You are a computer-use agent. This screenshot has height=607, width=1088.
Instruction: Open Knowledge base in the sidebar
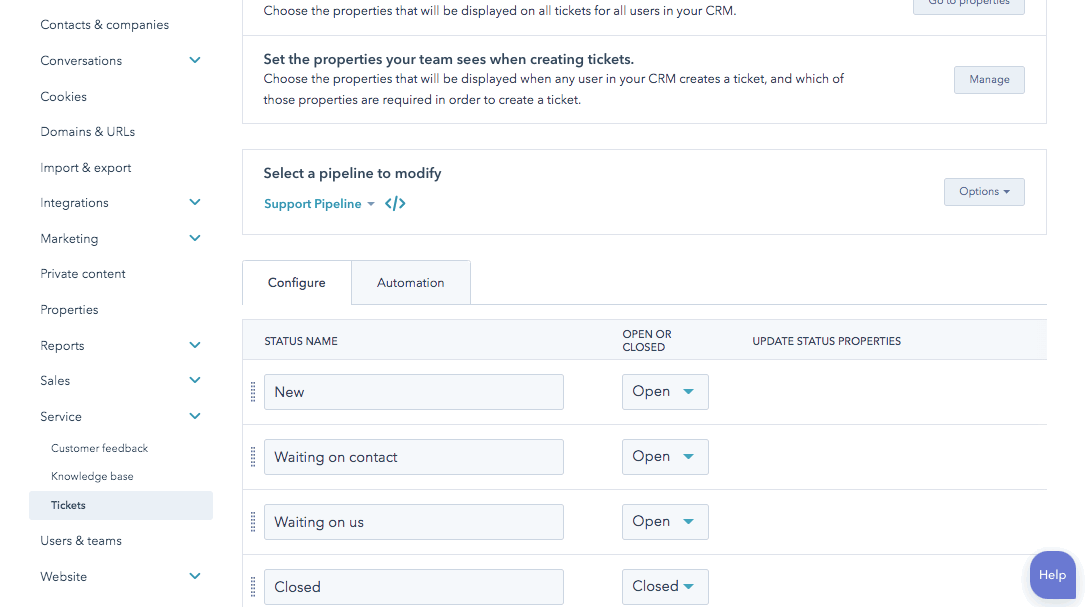pyautogui.click(x=92, y=477)
